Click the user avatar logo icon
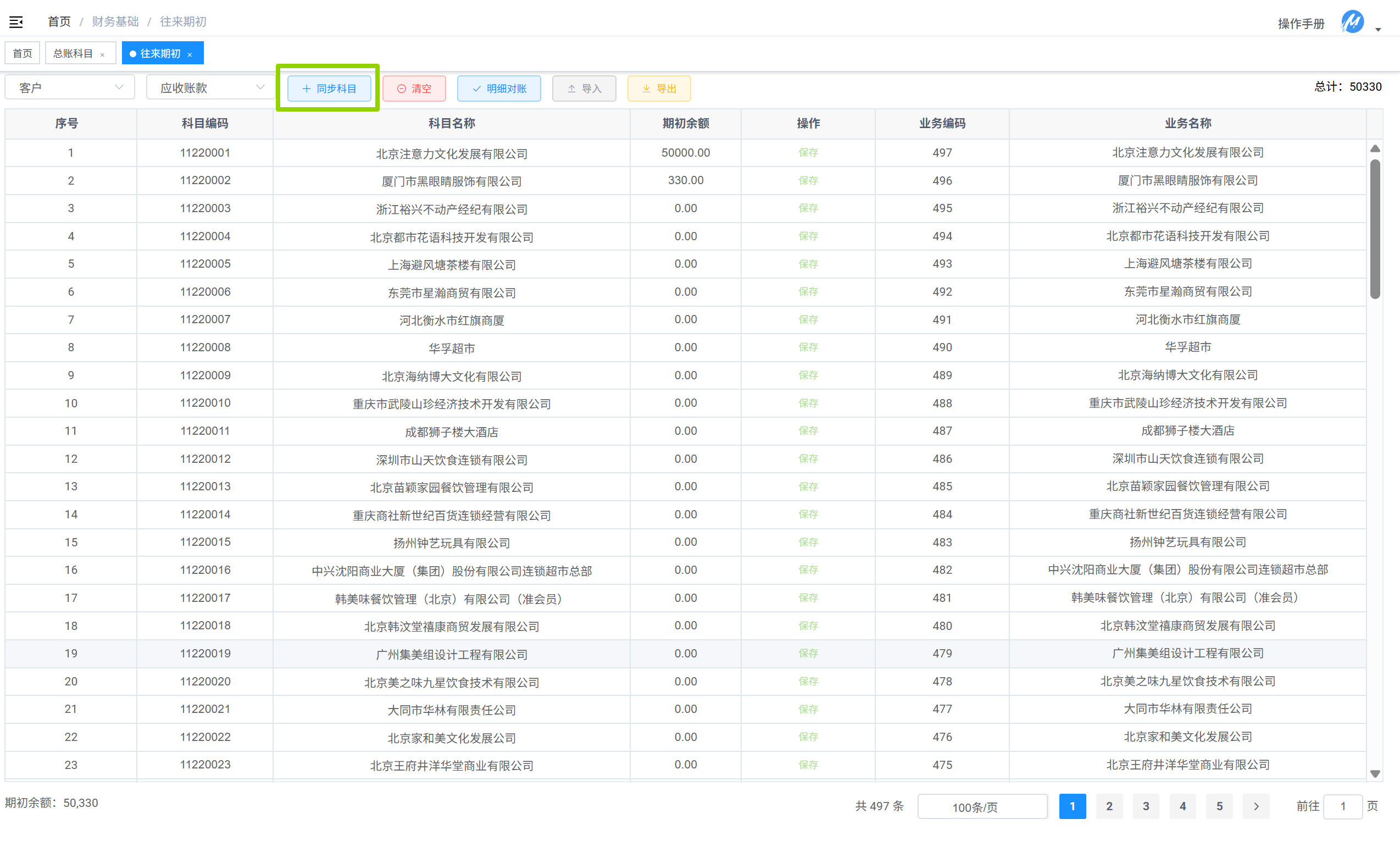 (x=1352, y=22)
